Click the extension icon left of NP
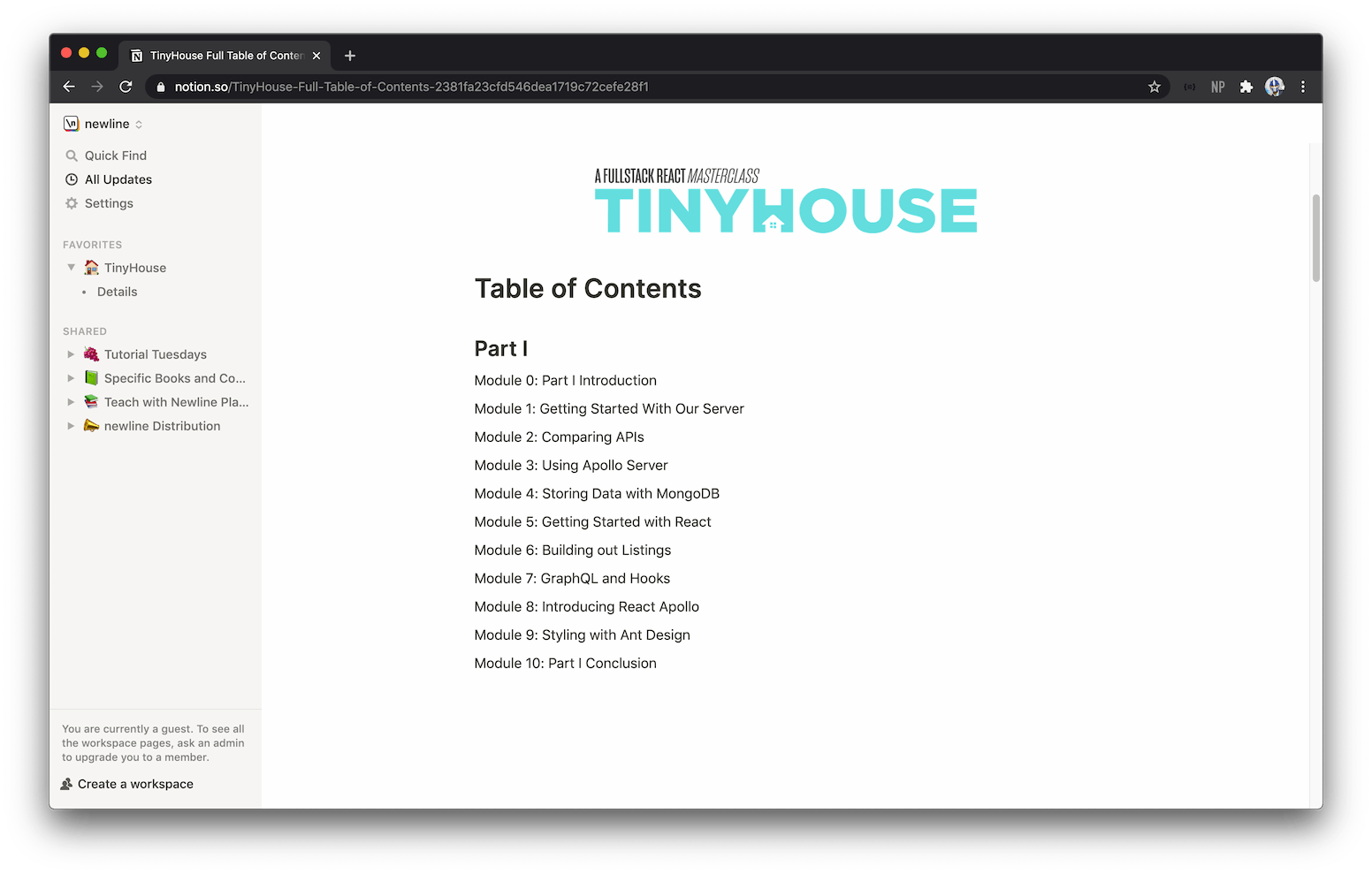The width and height of the screenshot is (1372, 874). (1190, 87)
